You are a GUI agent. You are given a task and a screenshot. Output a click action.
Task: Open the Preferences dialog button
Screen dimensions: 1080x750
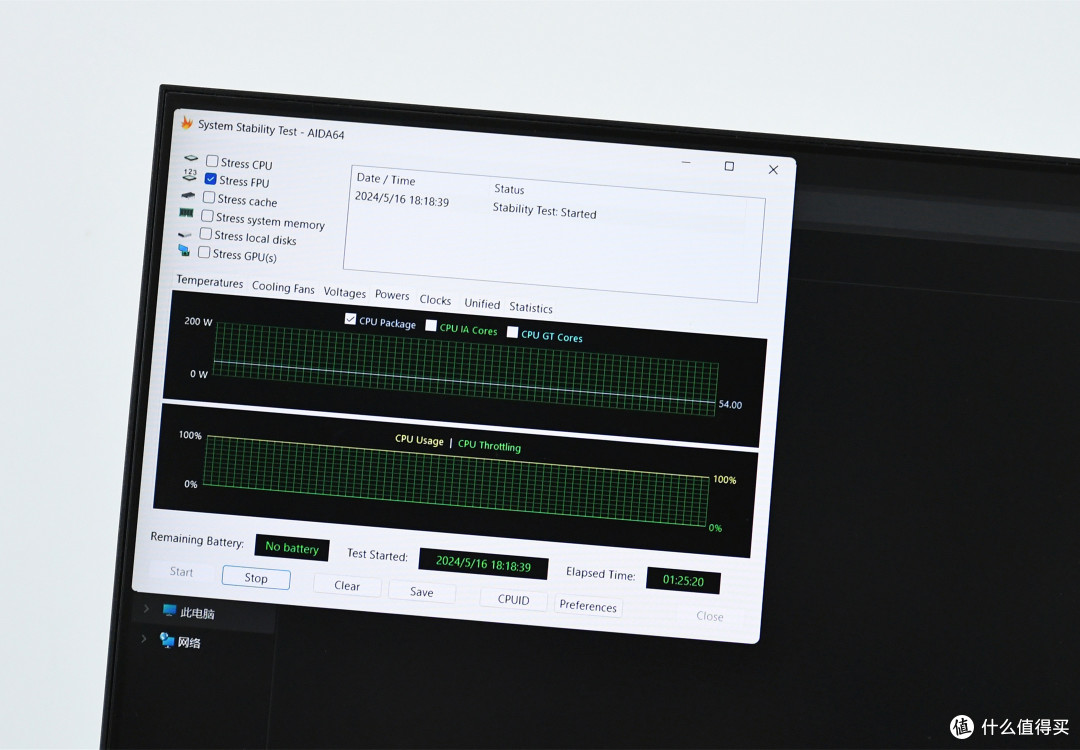[x=588, y=605]
